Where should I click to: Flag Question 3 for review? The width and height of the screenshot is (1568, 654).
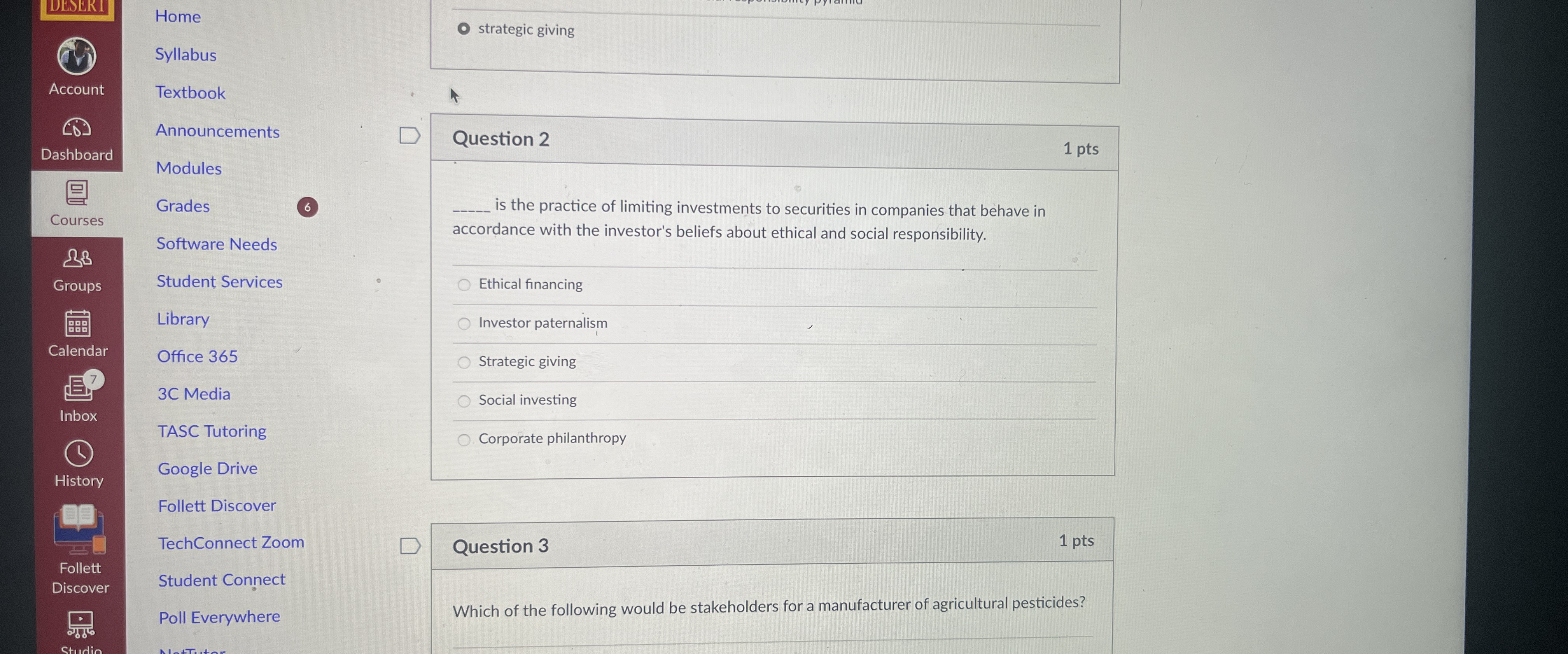(409, 546)
